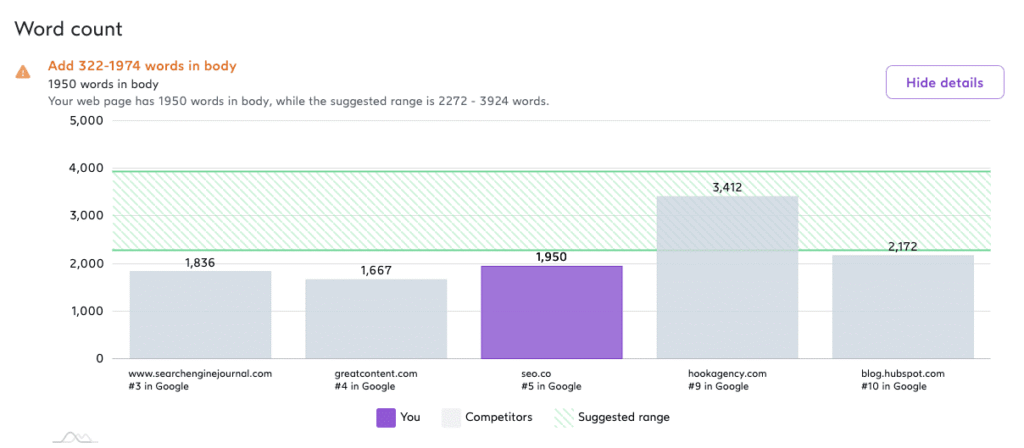Click the Suggested range legend text
The height and width of the screenshot is (448, 1024).
pos(624,417)
